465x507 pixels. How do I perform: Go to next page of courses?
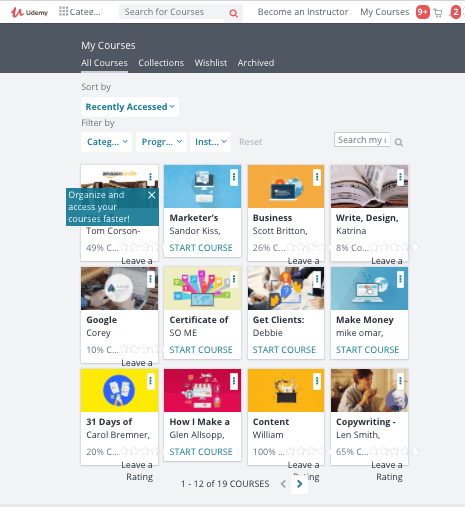[299, 484]
